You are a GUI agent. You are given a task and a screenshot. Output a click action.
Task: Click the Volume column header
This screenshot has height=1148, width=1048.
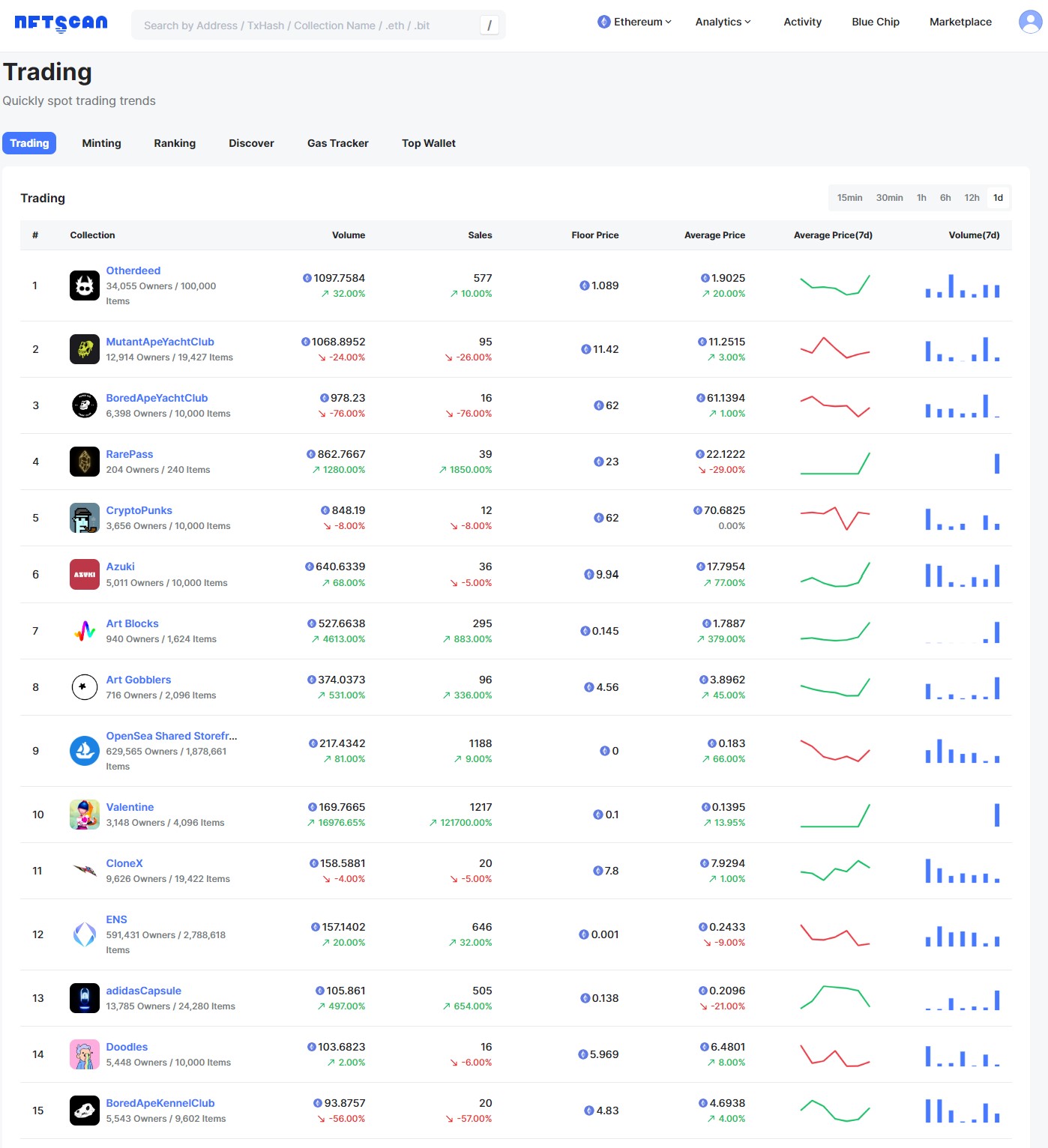click(349, 235)
